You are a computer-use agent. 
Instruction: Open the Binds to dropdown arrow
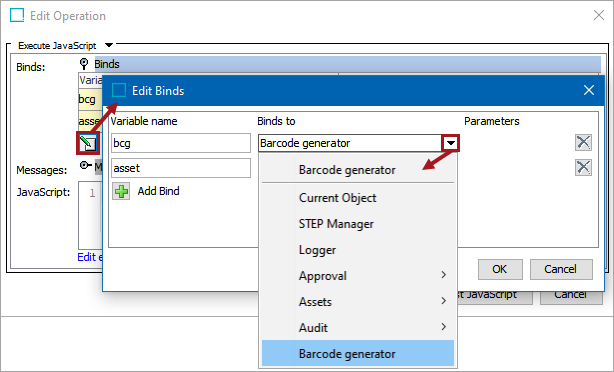[x=451, y=143]
